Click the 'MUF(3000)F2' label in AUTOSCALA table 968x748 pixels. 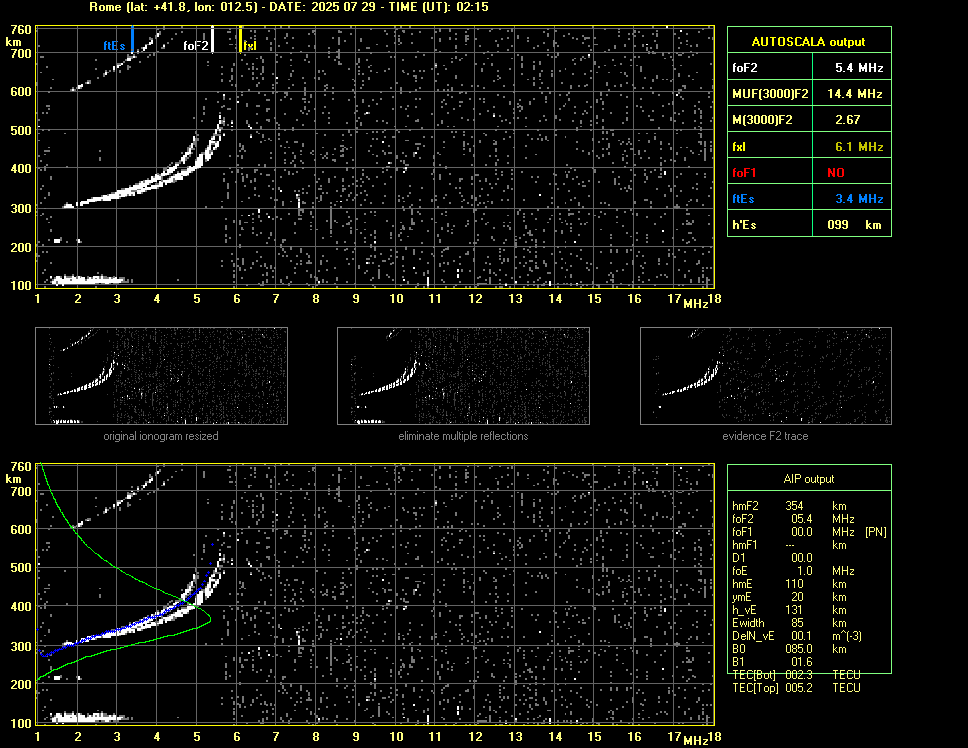click(770, 94)
